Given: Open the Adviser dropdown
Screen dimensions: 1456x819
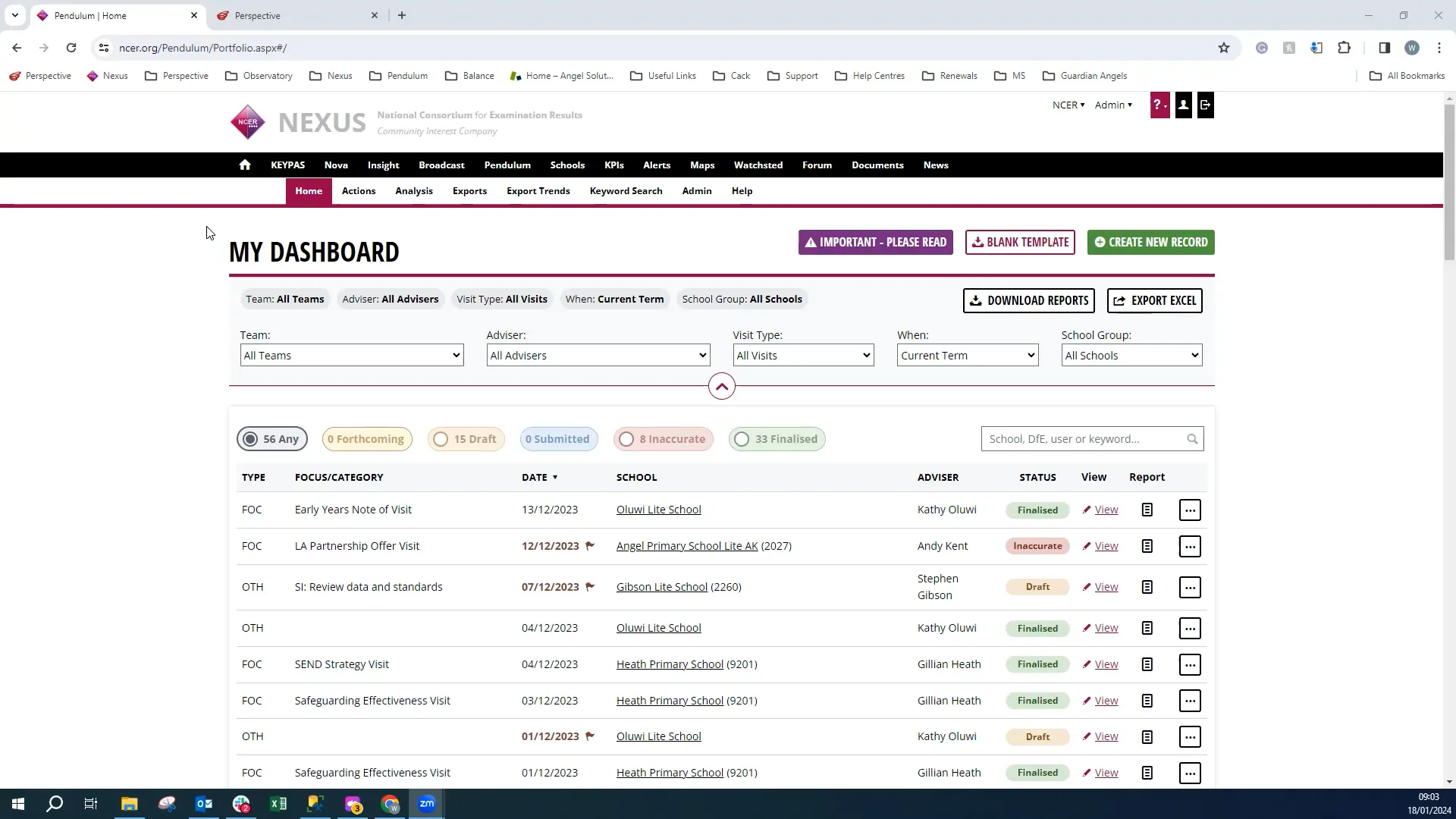Looking at the screenshot, I should click(x=598, y=356).
